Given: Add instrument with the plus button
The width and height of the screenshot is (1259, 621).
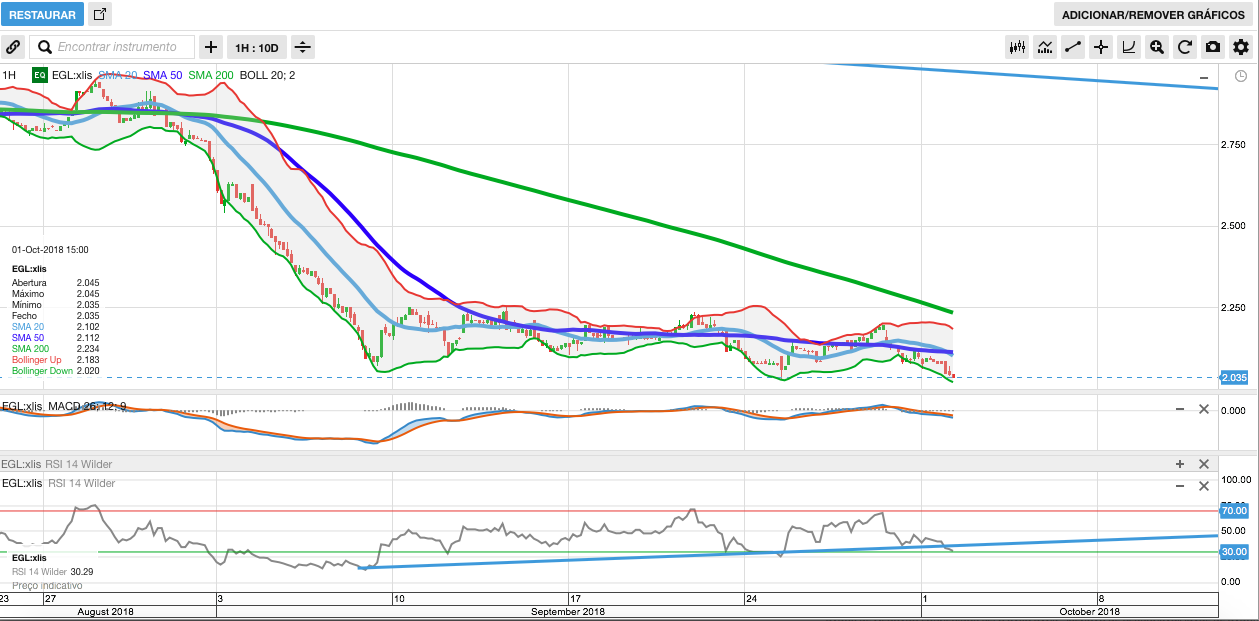Looking at the screenshot, I should click(x=211, y=47).
